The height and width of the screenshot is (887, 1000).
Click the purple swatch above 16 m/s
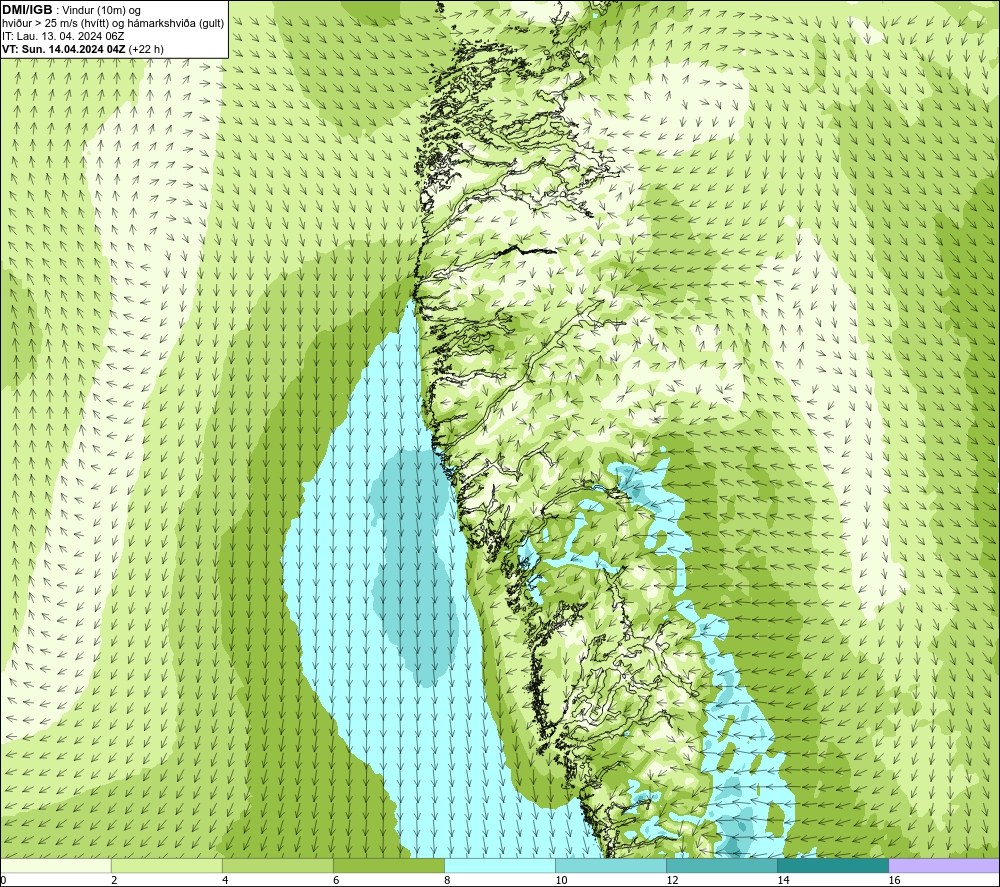944,866
